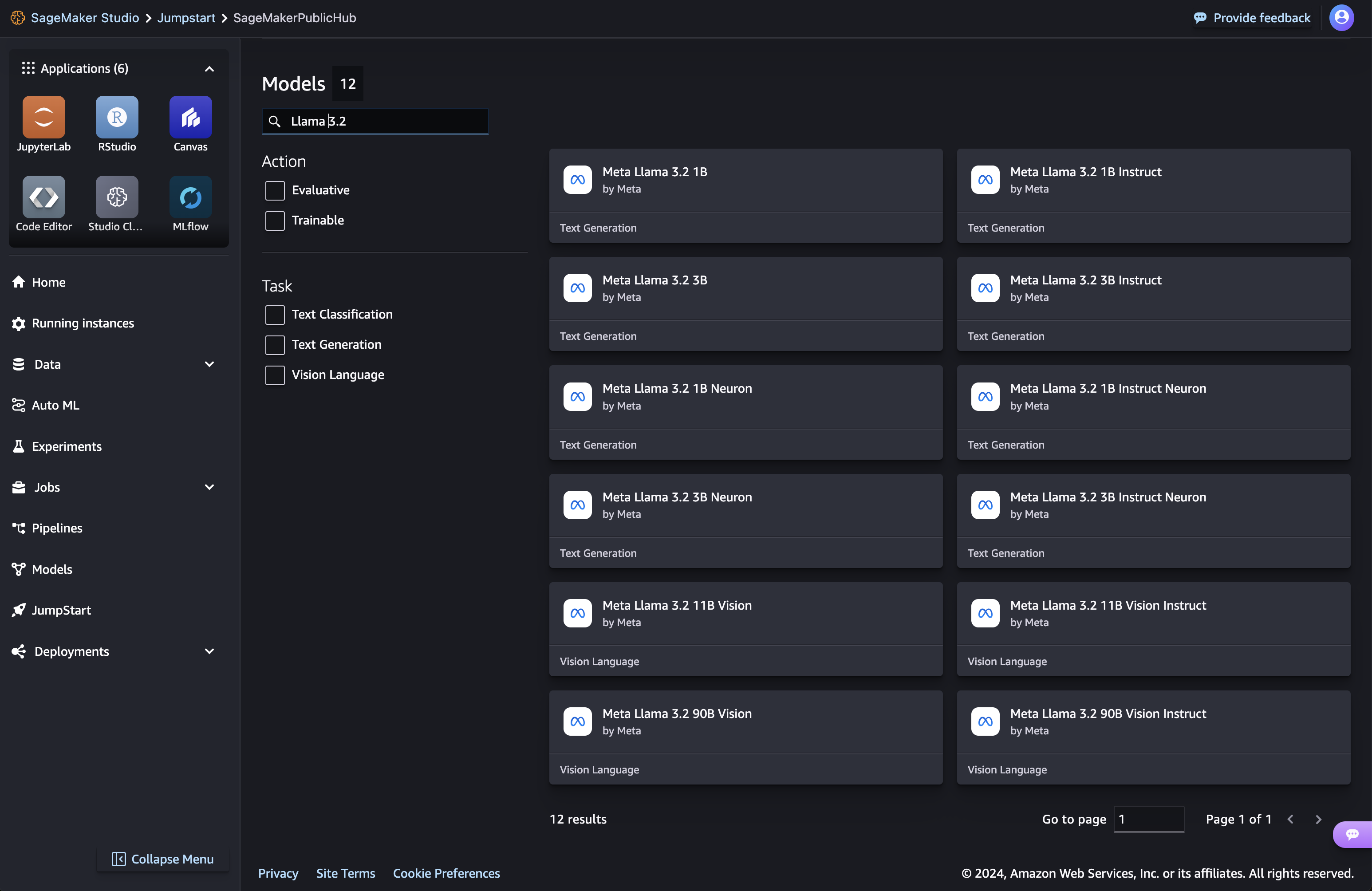Screen dimensions: 1372x891
Task: Enable the Trainable action checkbox
Action: (x=275, y=221)
